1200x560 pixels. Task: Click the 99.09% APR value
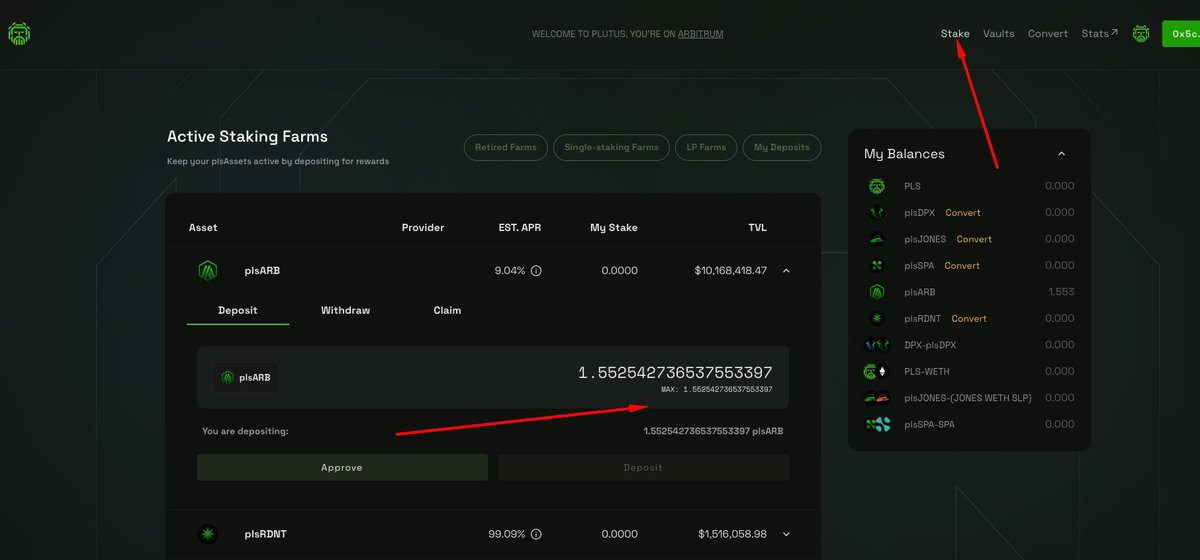tap(507, 534)
